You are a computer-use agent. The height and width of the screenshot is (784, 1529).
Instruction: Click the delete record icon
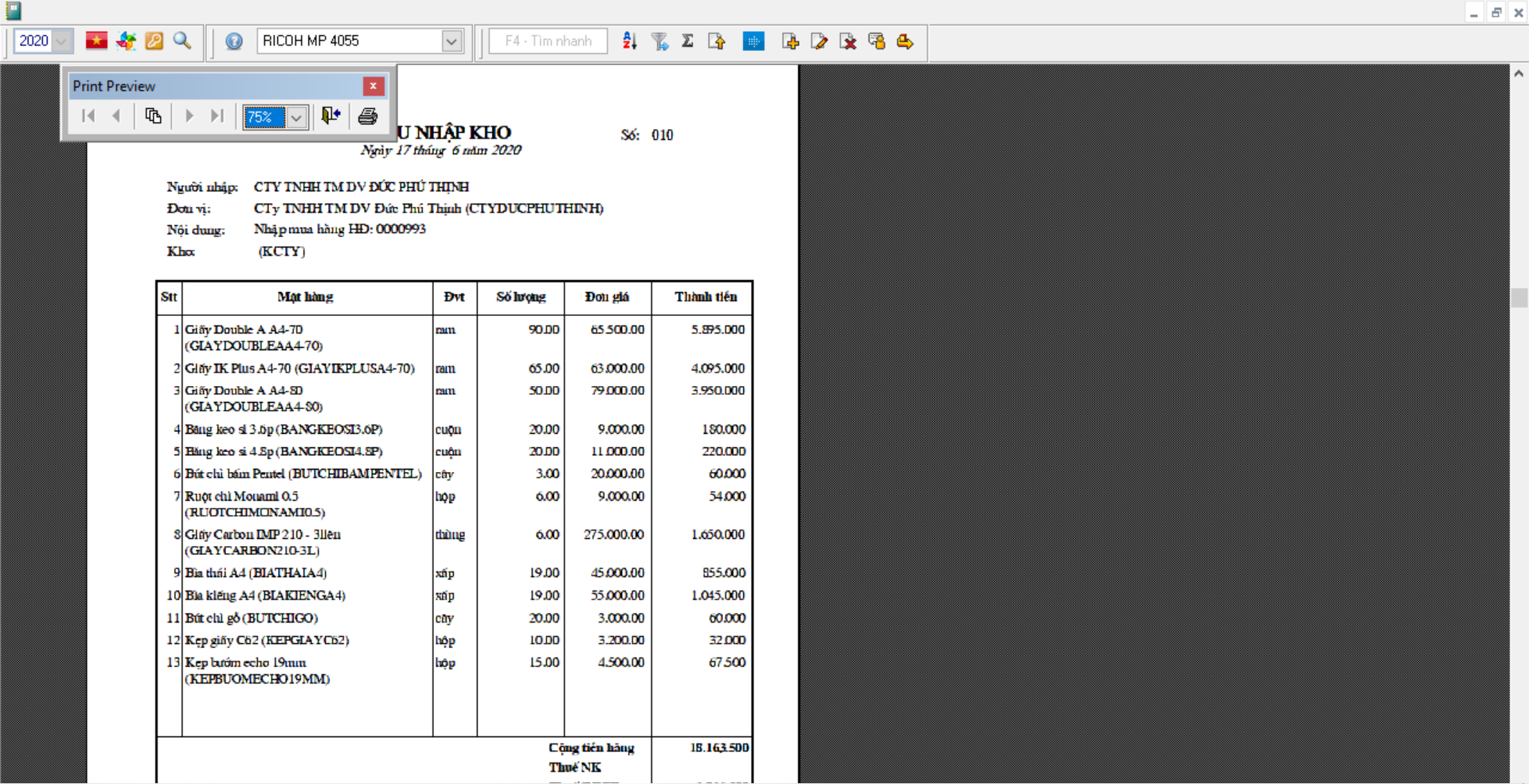pyautogui.click(x=848, y=41)
